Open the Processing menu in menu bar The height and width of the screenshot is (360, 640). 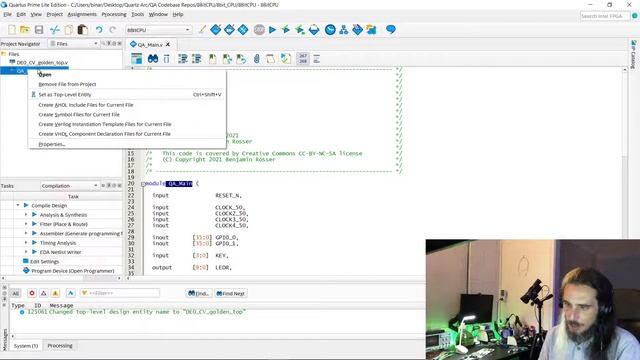114,14
